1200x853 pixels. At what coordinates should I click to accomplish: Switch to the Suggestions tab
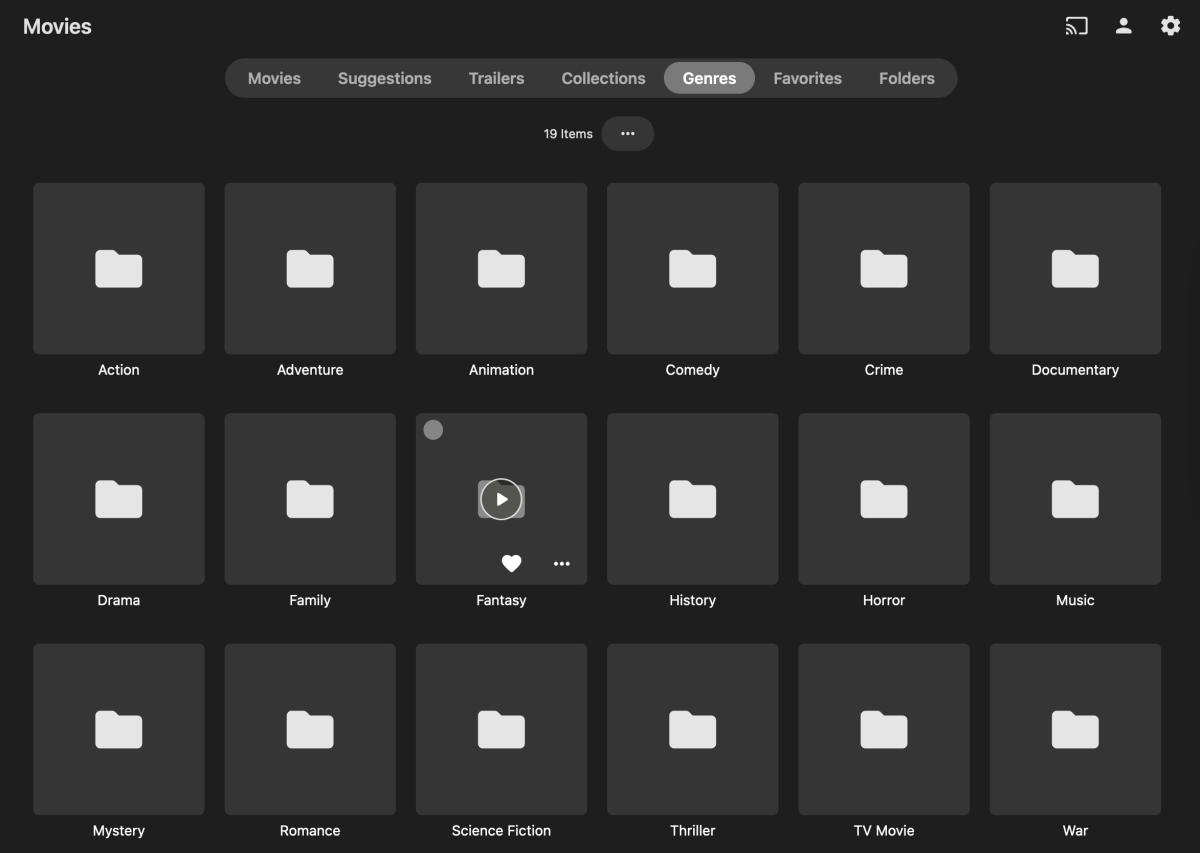tap(384, 77)
